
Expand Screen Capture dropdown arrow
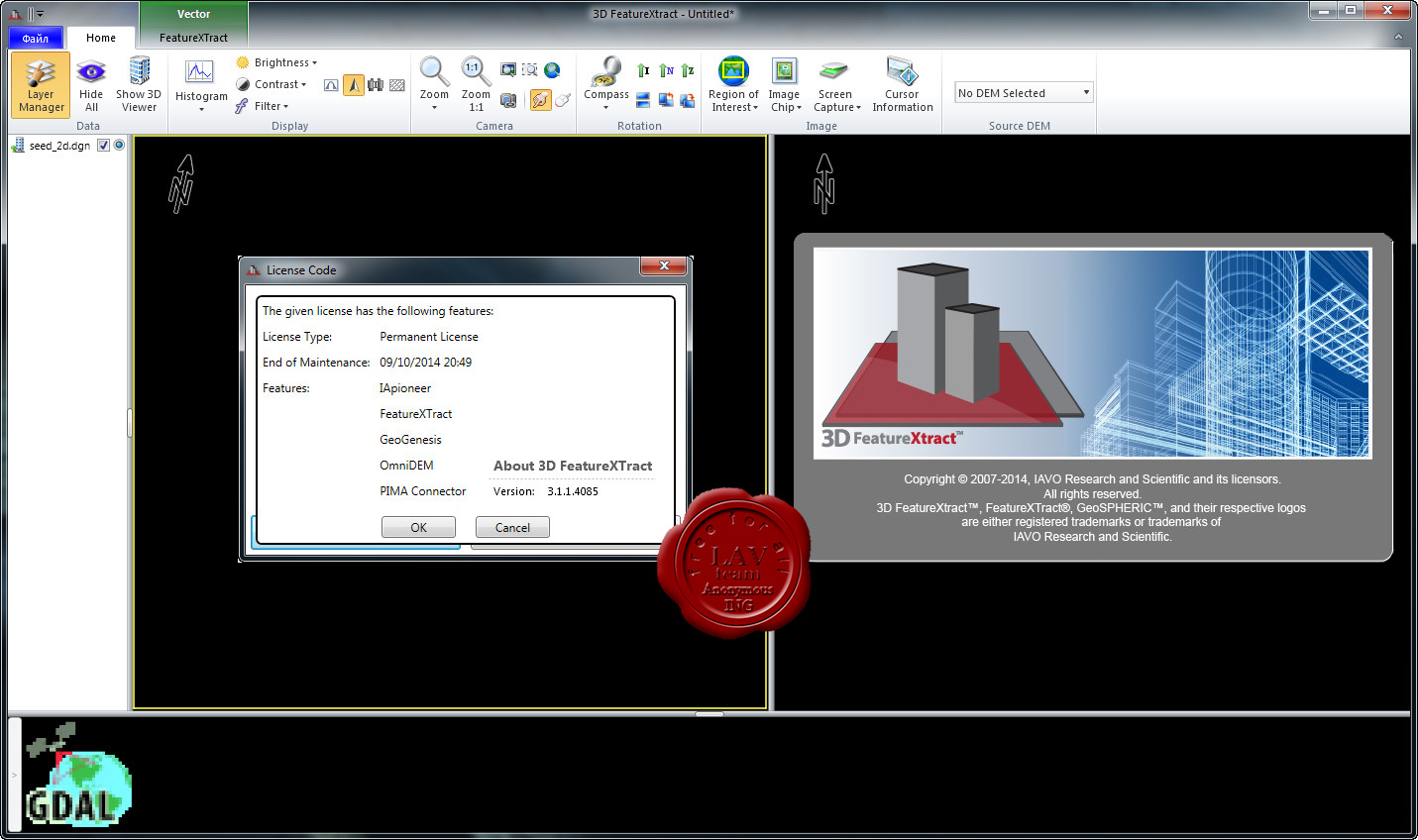point(858,108)
